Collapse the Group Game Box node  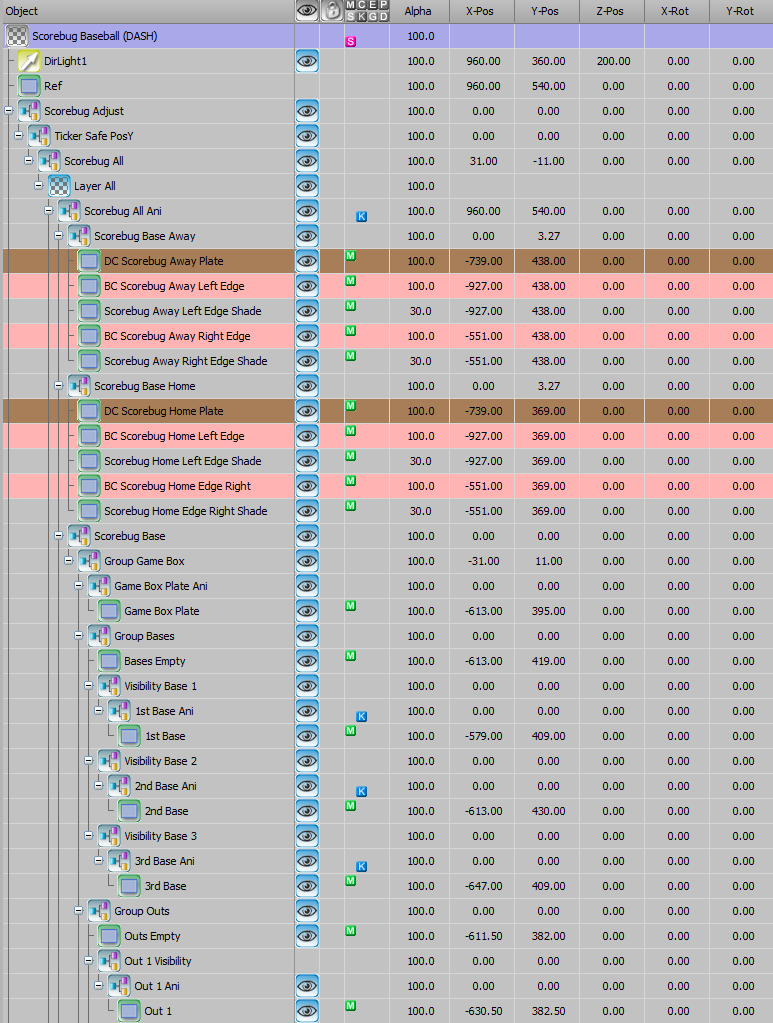pyautogui.click(x=68, y=560)
